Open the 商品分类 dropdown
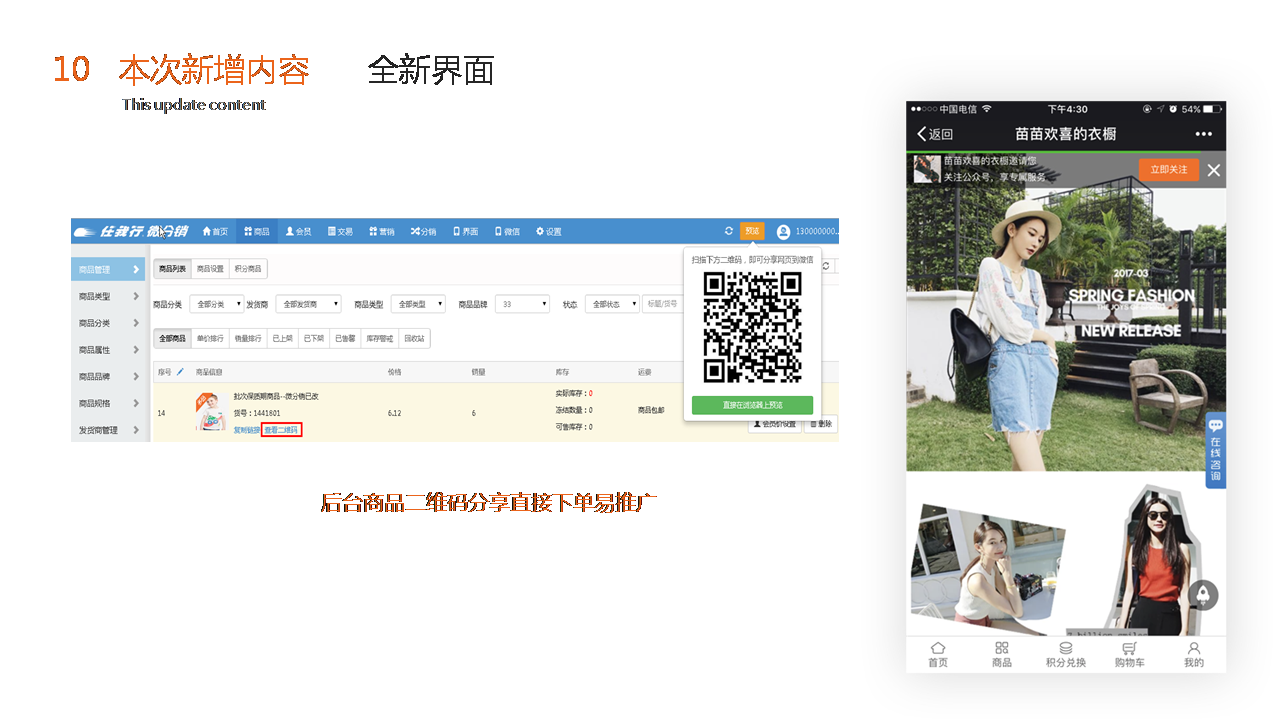Screen dimensions: 1280x720 tap(219, 304)
